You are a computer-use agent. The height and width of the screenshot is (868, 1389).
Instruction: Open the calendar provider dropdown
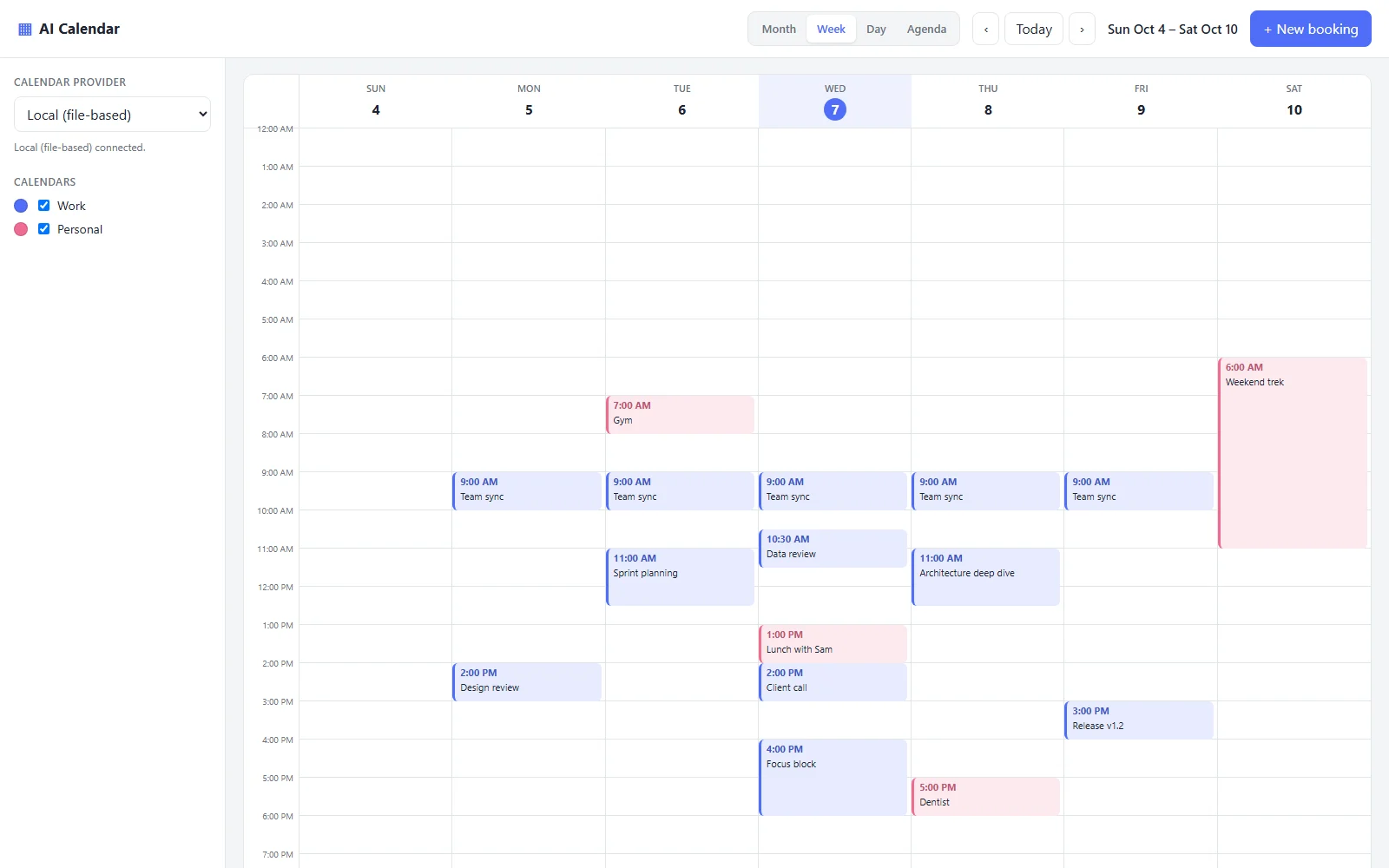112,115
